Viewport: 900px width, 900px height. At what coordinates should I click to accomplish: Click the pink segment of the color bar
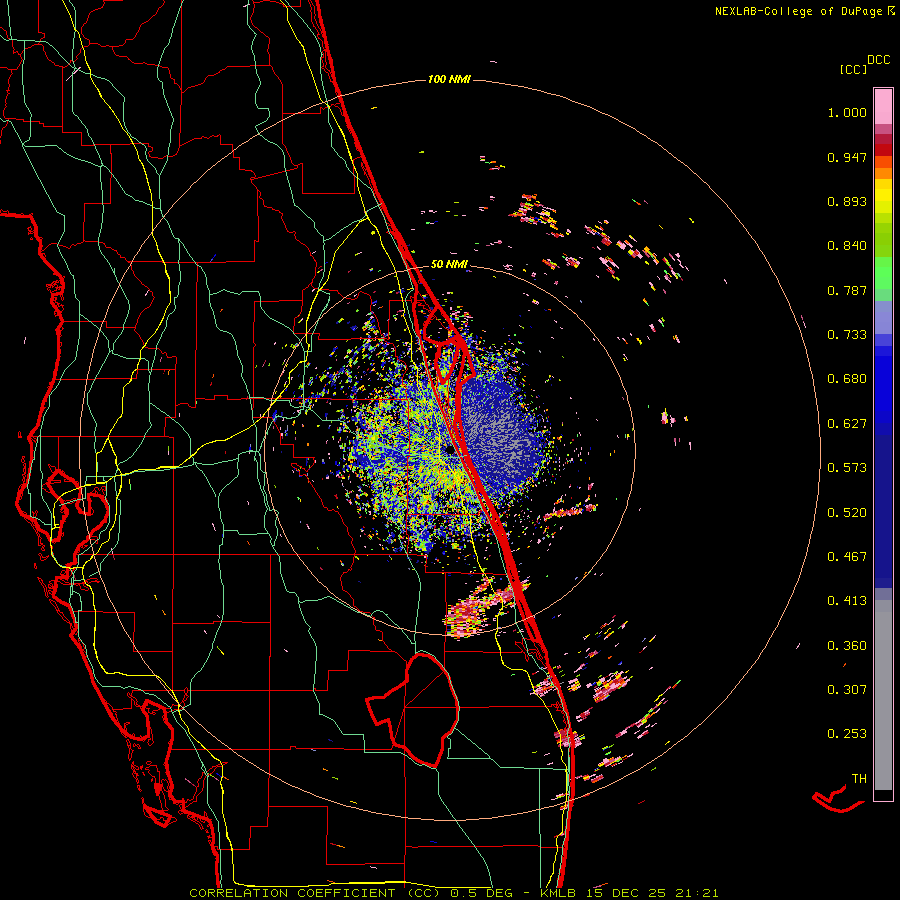pyautogui.click(x=883, y=107)
